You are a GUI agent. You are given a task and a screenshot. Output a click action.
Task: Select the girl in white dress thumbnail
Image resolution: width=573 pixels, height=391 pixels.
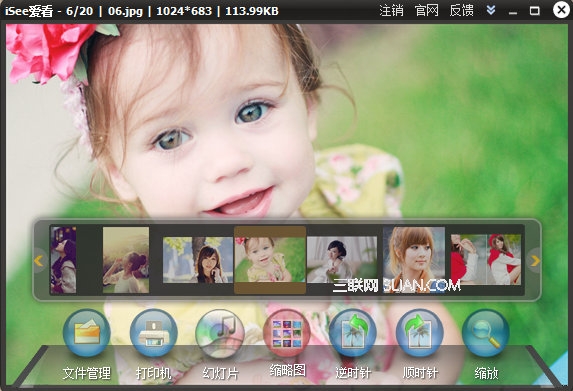[342, 259]
